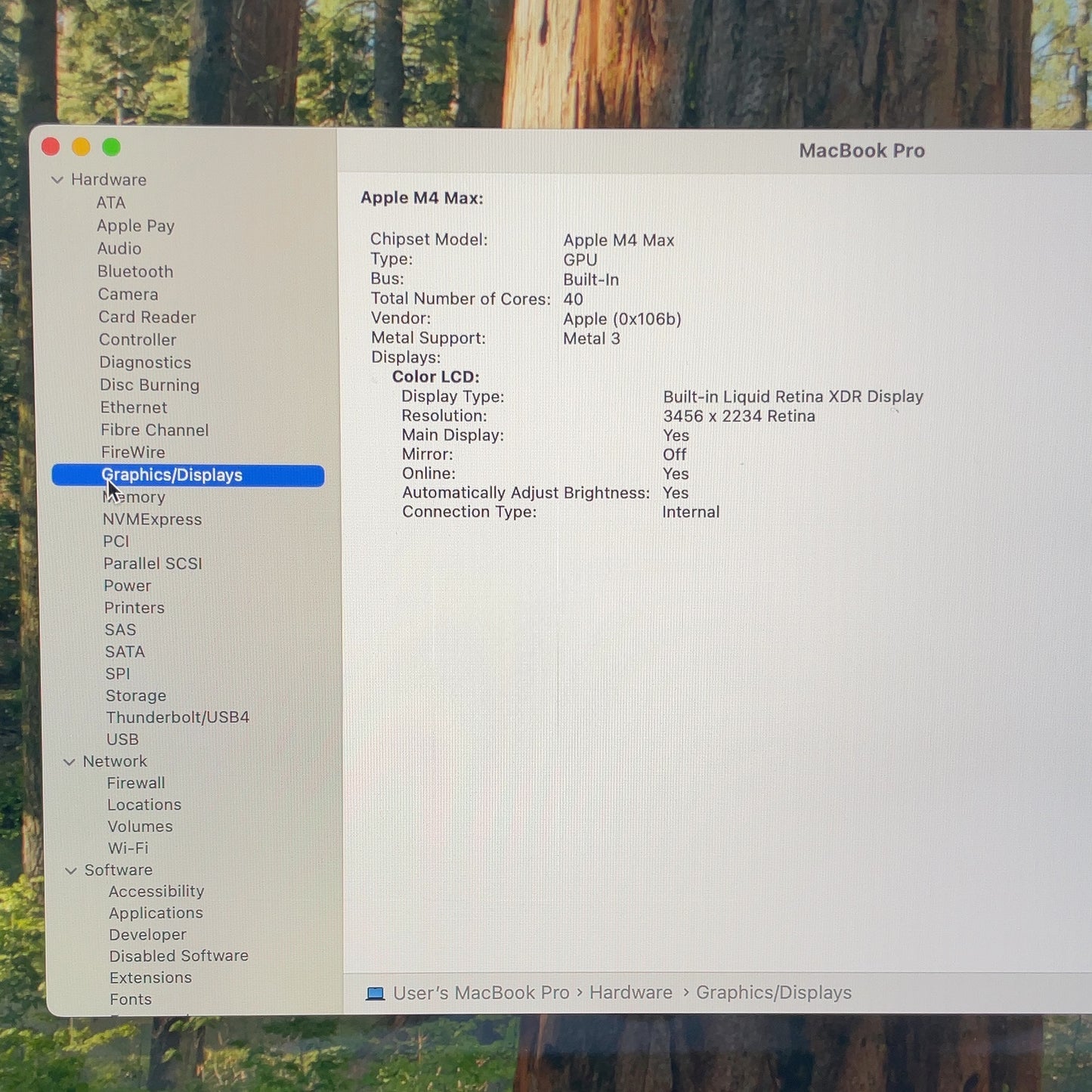Image resolution: width=1092 pixels, height=1092 pixels.
Task: Select the Firewall network entry
Action: pos(136,783)
